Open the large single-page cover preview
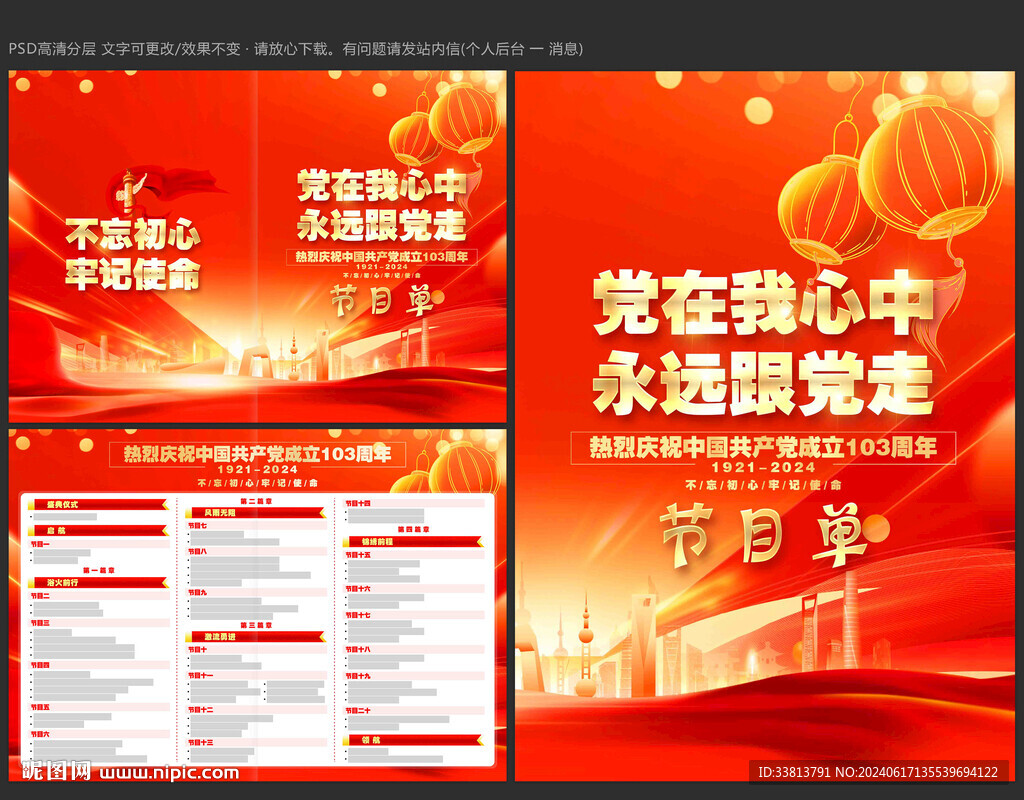Image resolution: width=1024 pixels, height=800 pixels. [x=765, y=426]
